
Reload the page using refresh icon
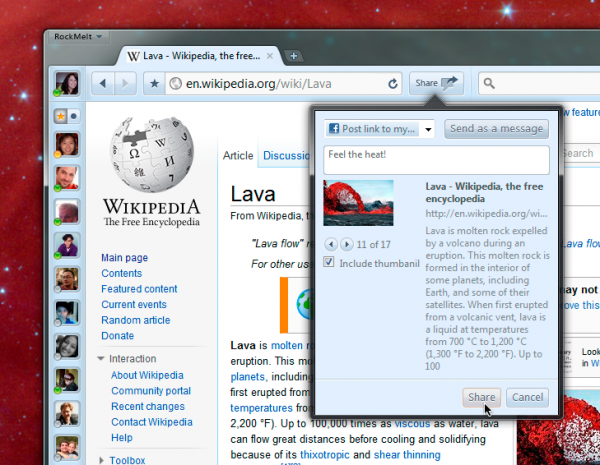coord(393,84)
